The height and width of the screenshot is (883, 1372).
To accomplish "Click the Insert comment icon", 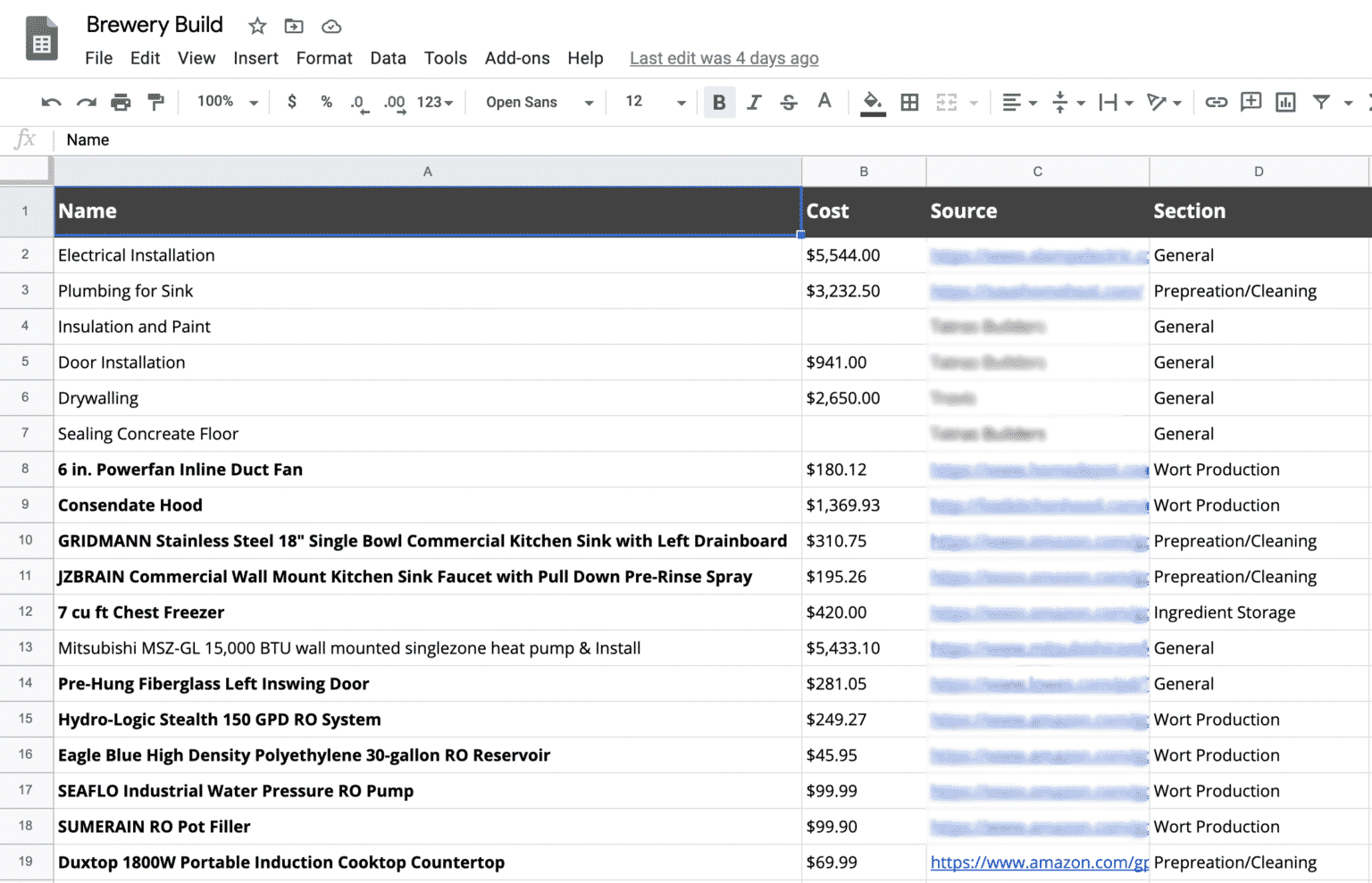I will point(1251,103).
